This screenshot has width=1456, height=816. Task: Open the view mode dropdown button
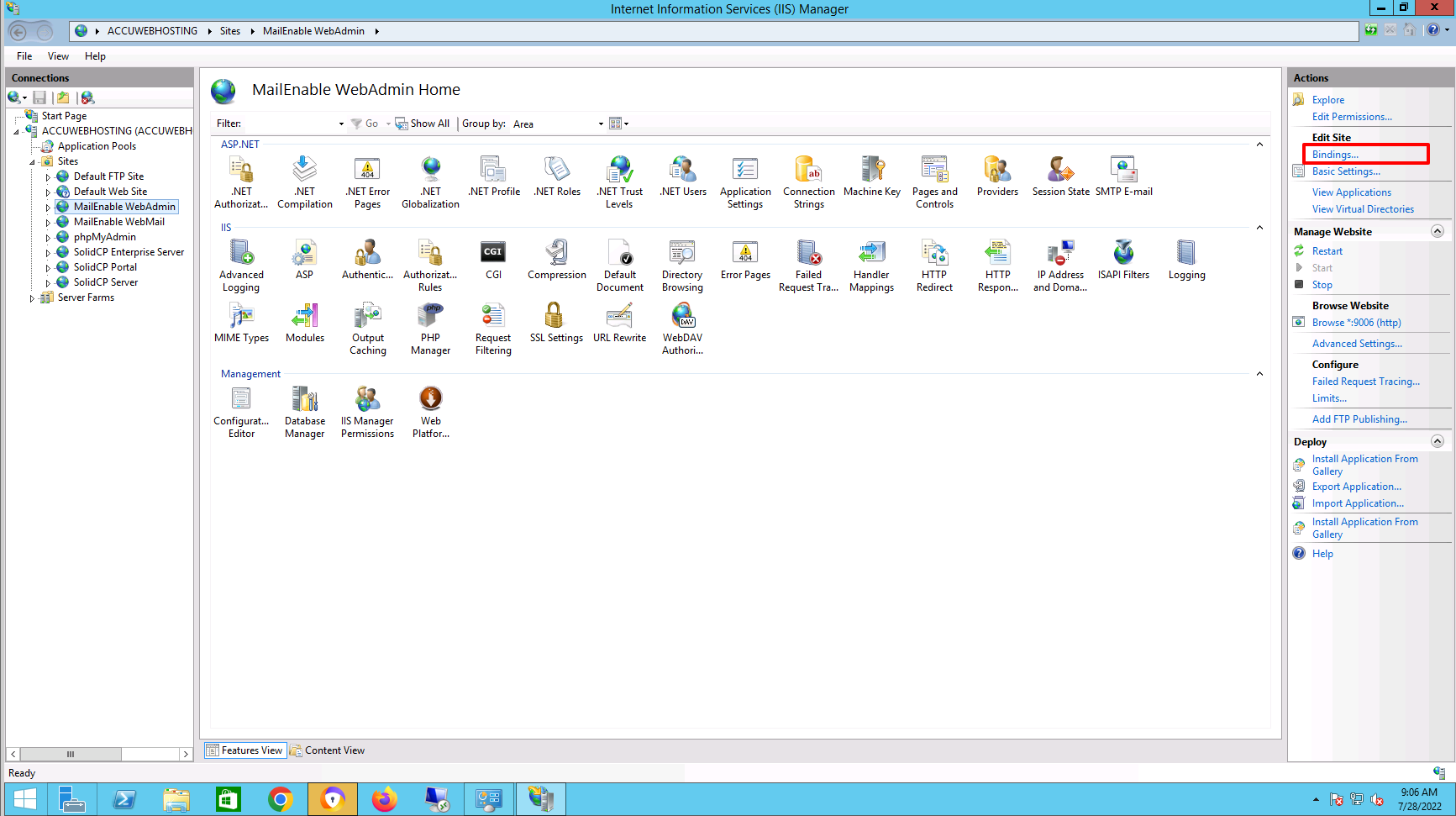(619, 124)
